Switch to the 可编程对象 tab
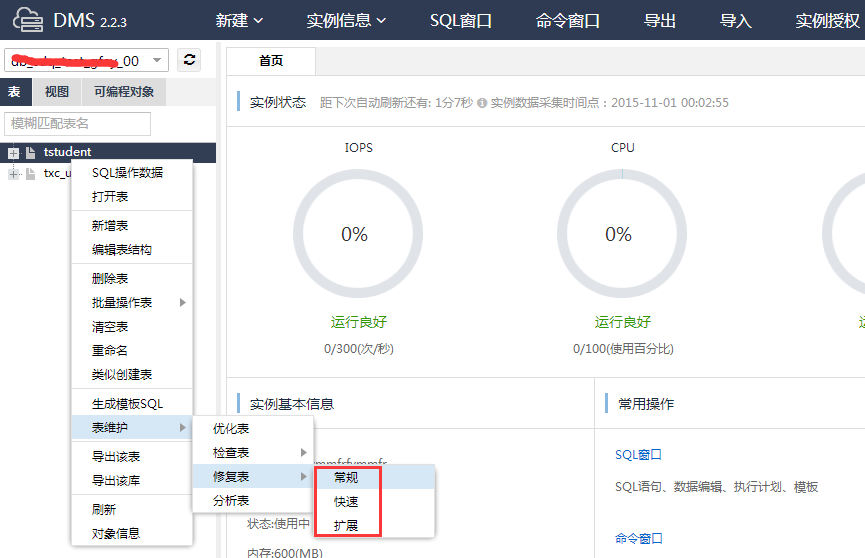865x558 pixels. (x=124, y=92)
